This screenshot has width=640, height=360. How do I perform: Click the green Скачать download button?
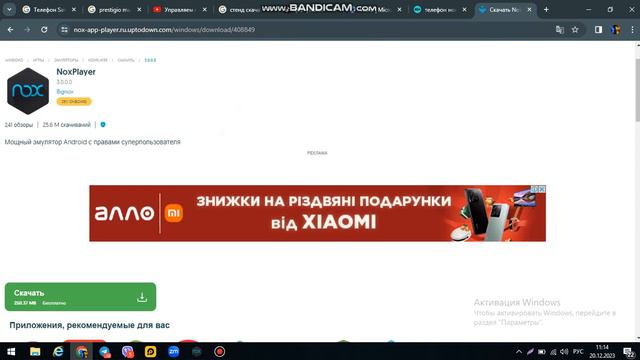click(80, 297)
